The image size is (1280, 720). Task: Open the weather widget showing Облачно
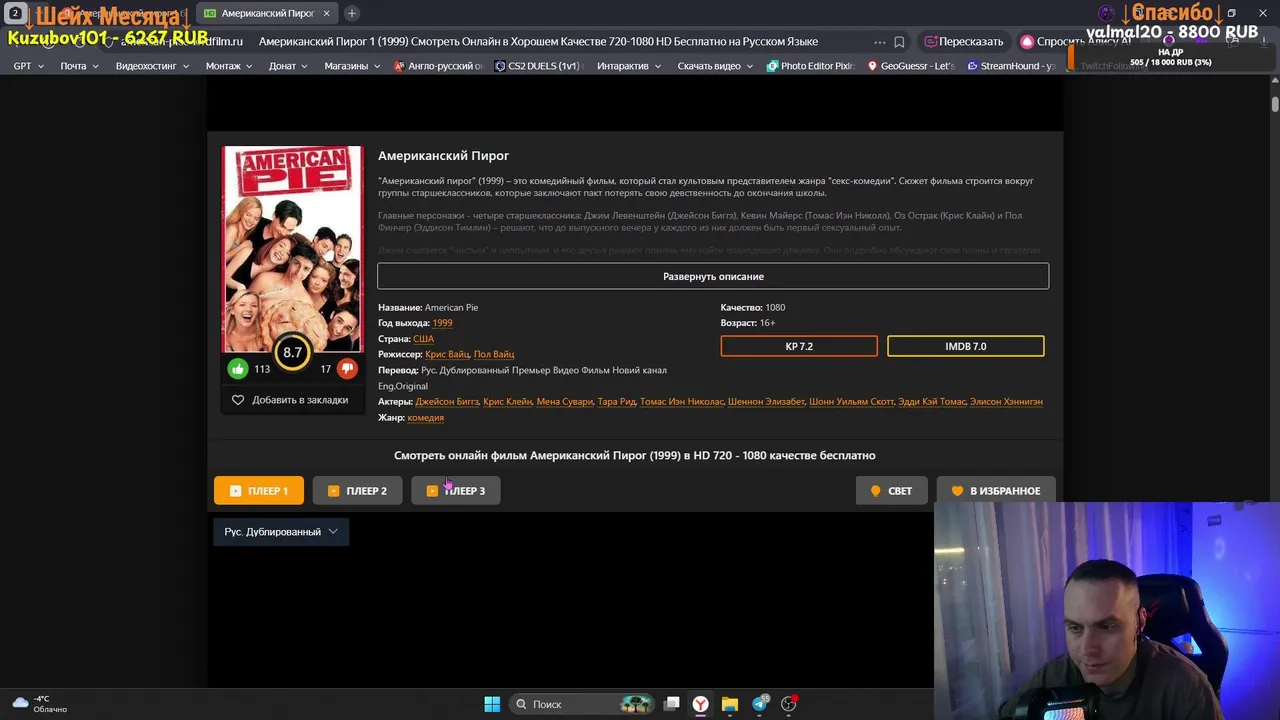coord(40,704)
